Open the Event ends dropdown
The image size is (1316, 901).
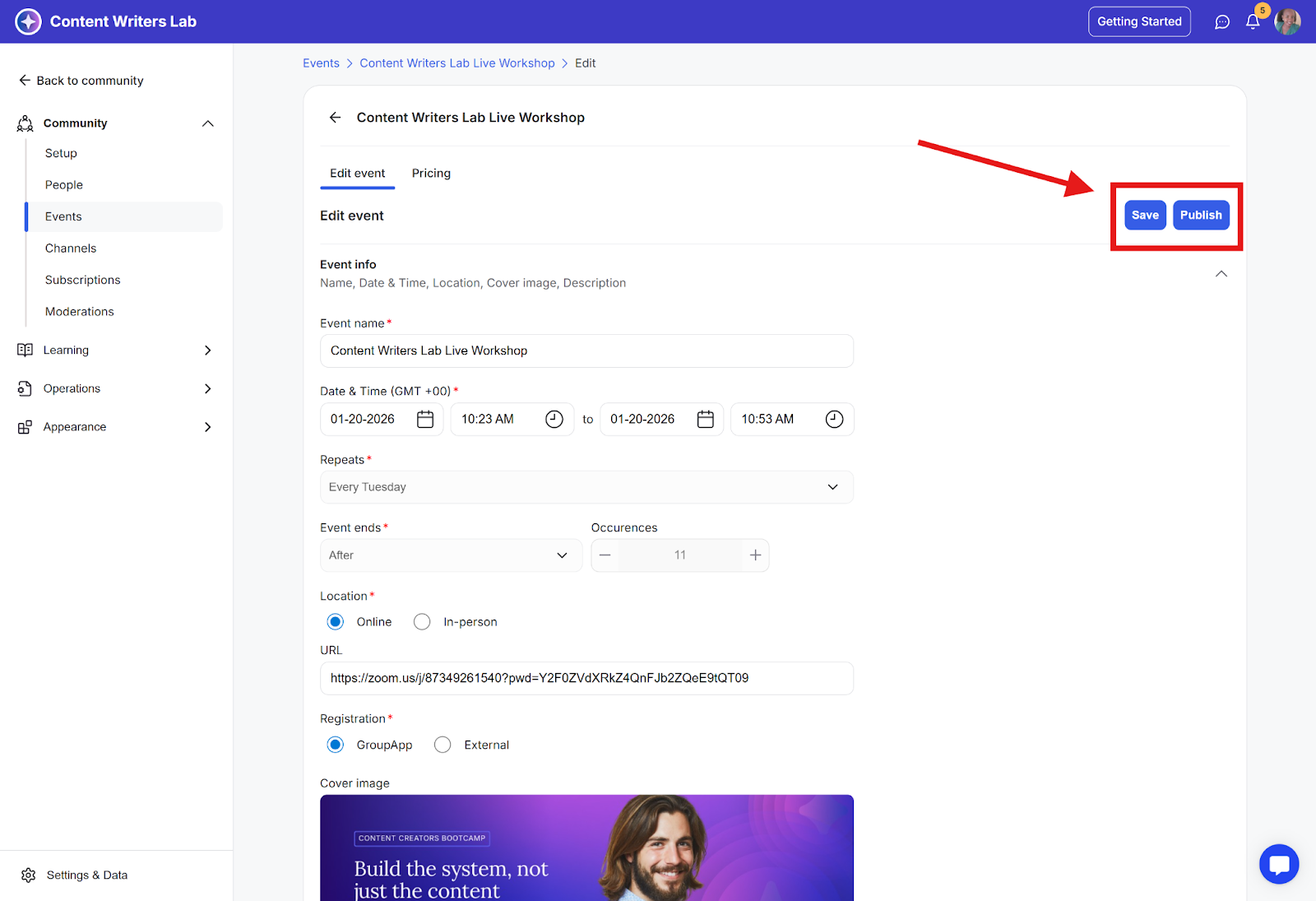point(450,555)
